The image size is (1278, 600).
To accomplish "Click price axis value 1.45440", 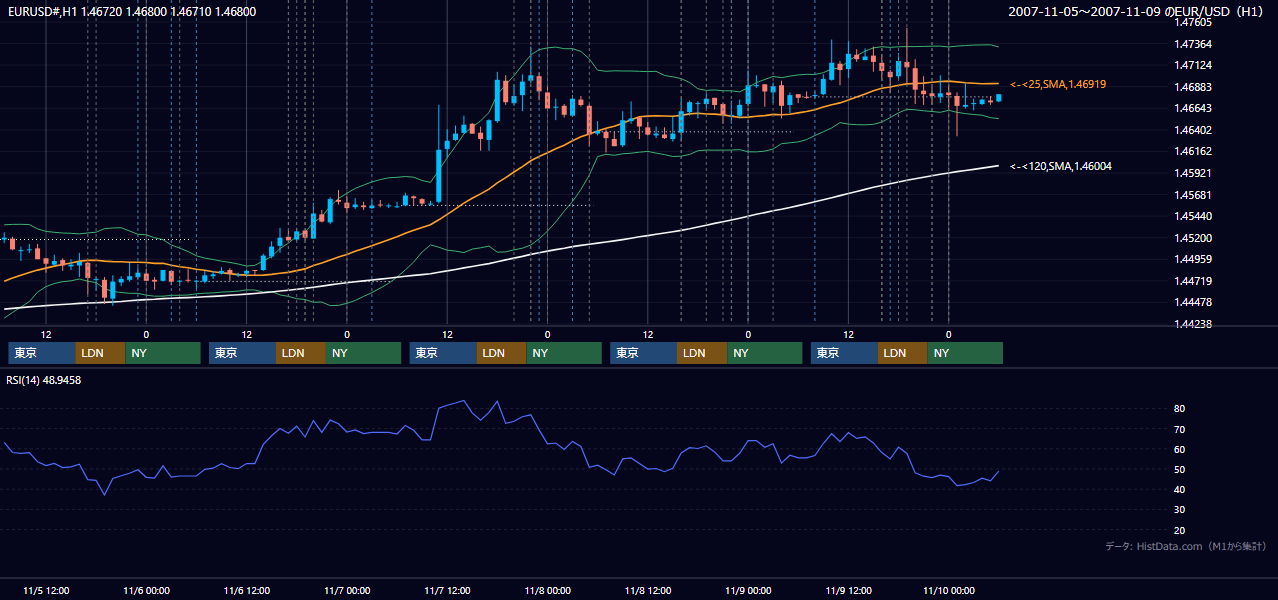I will tap(1192, 216).
